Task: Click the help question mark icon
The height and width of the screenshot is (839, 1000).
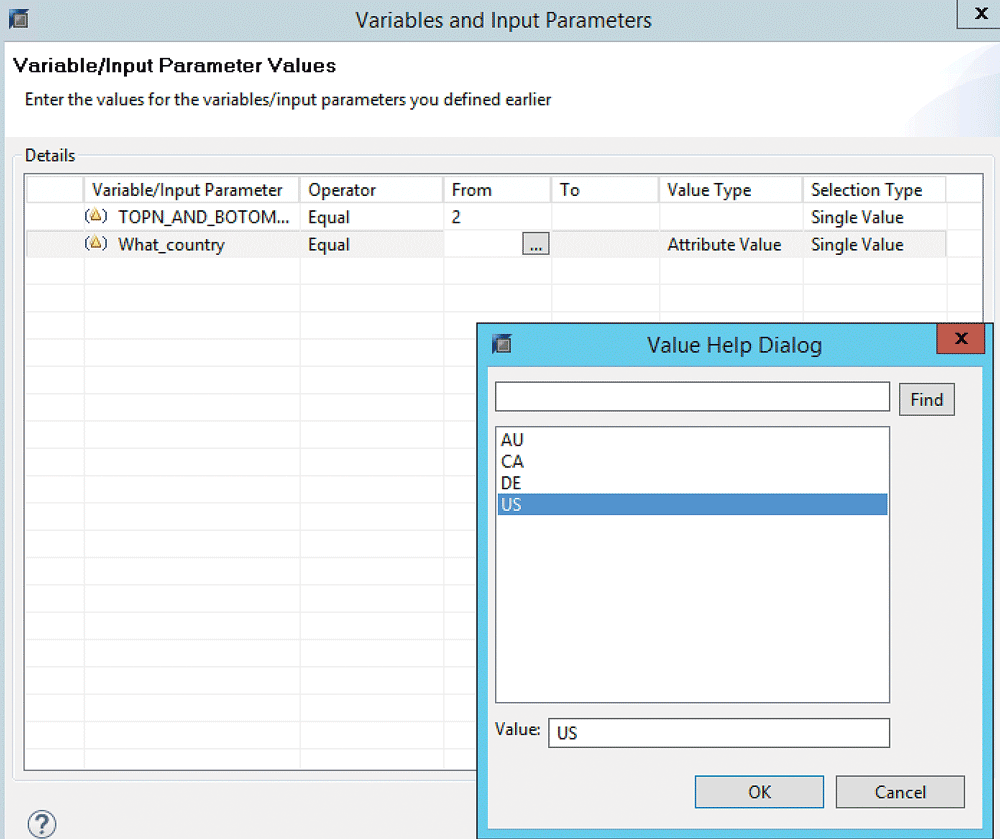Action: click(x=41, y=823)
